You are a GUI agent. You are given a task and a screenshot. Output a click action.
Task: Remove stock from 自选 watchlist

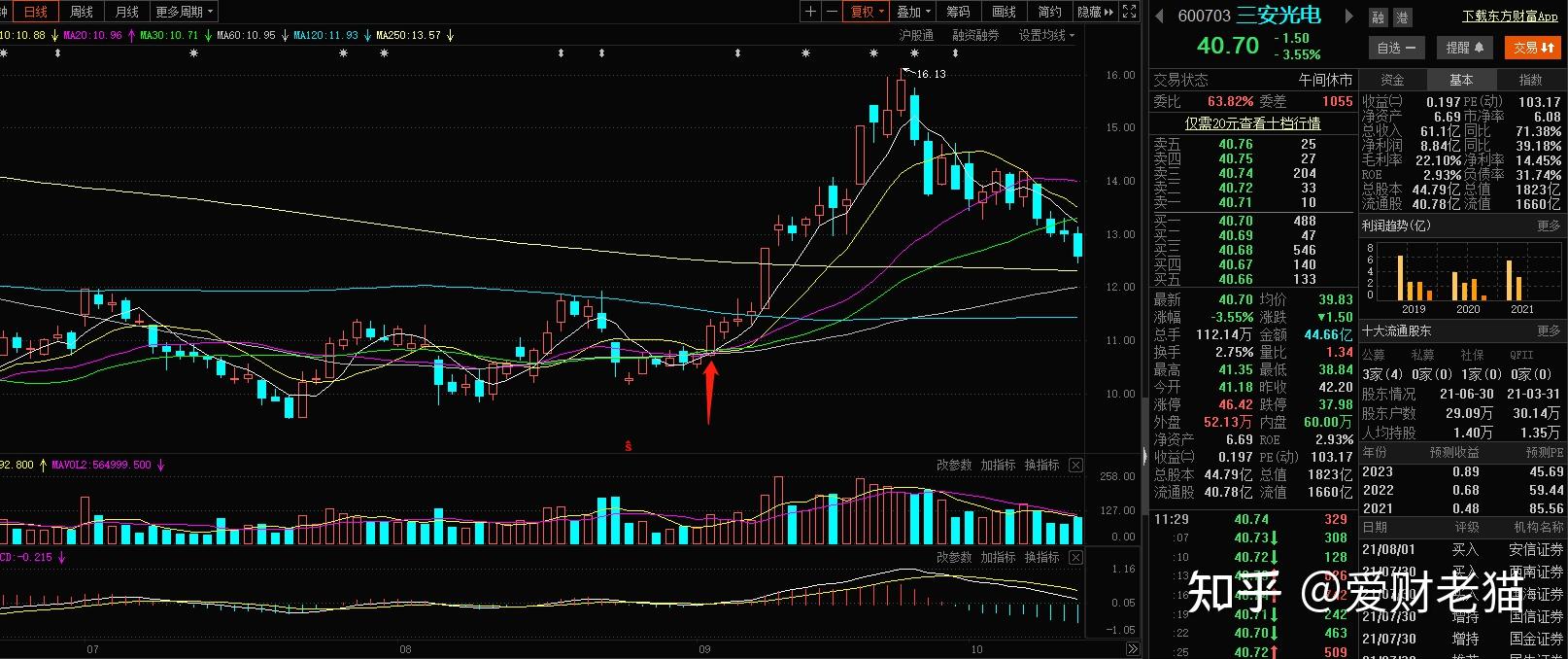[1397, 48]
